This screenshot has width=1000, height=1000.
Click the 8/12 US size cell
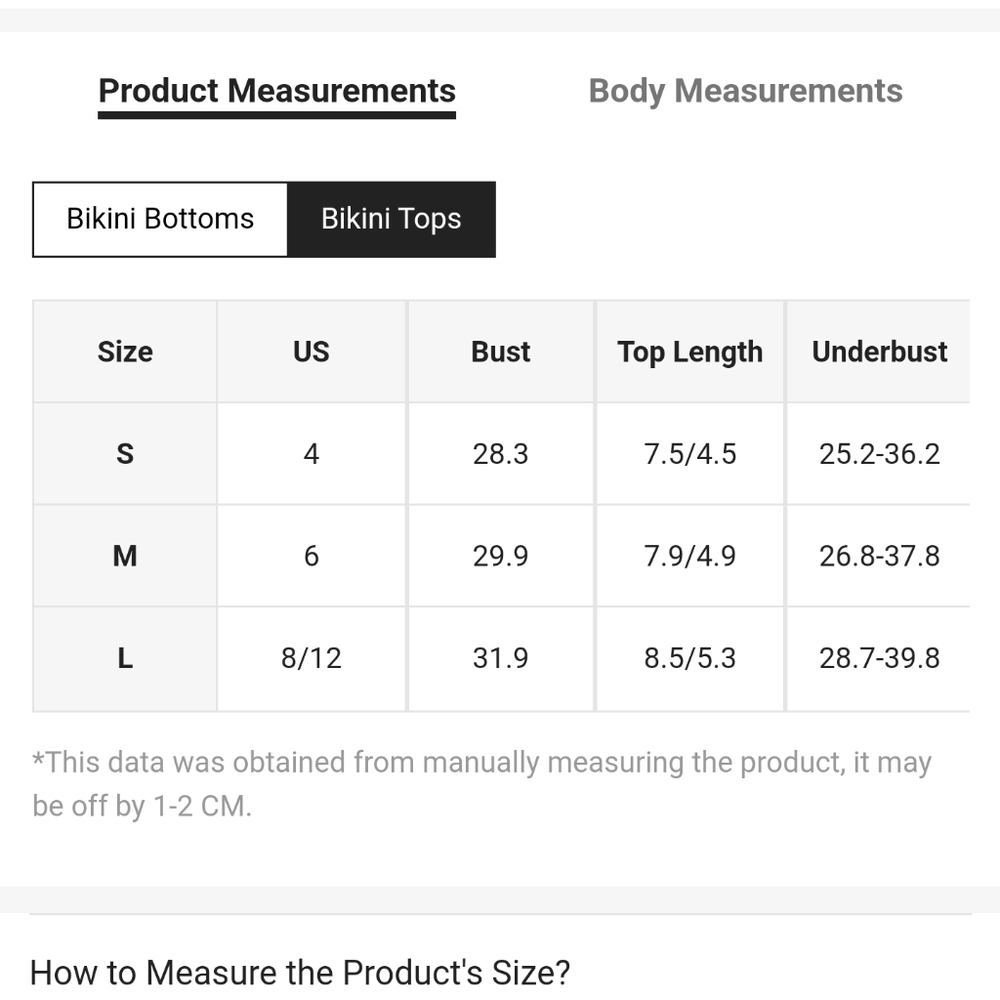(311, 658)
